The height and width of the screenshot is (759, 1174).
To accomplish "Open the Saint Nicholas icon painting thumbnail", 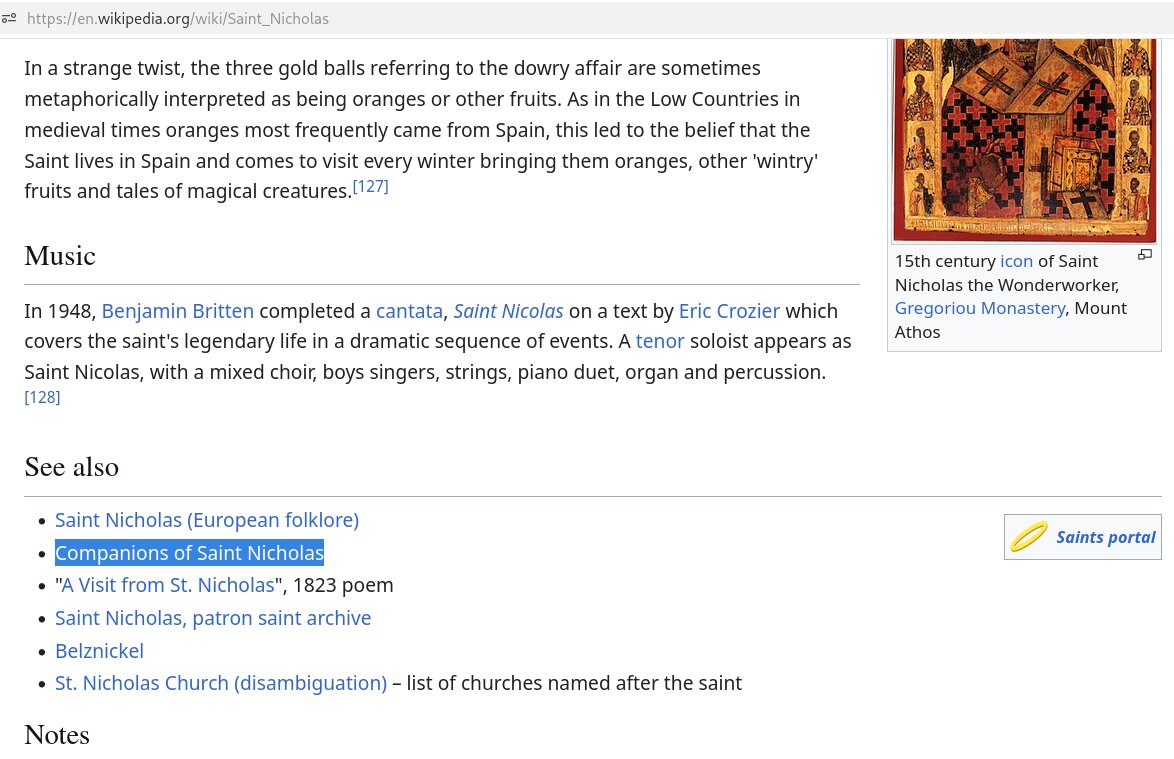I will tap(1024, 140).
